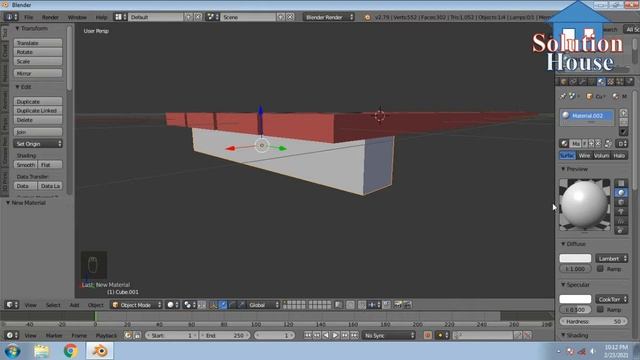Toggle the preview range lock icon in timeline

(x=138, y=335)
